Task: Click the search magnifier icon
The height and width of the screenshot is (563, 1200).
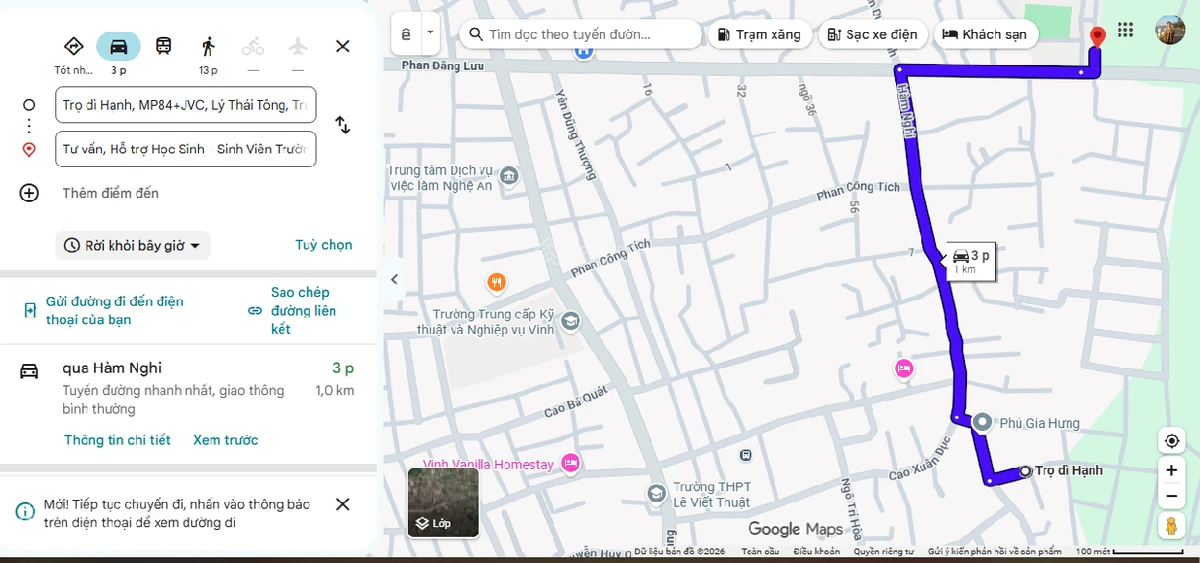Action: [475, 34]
